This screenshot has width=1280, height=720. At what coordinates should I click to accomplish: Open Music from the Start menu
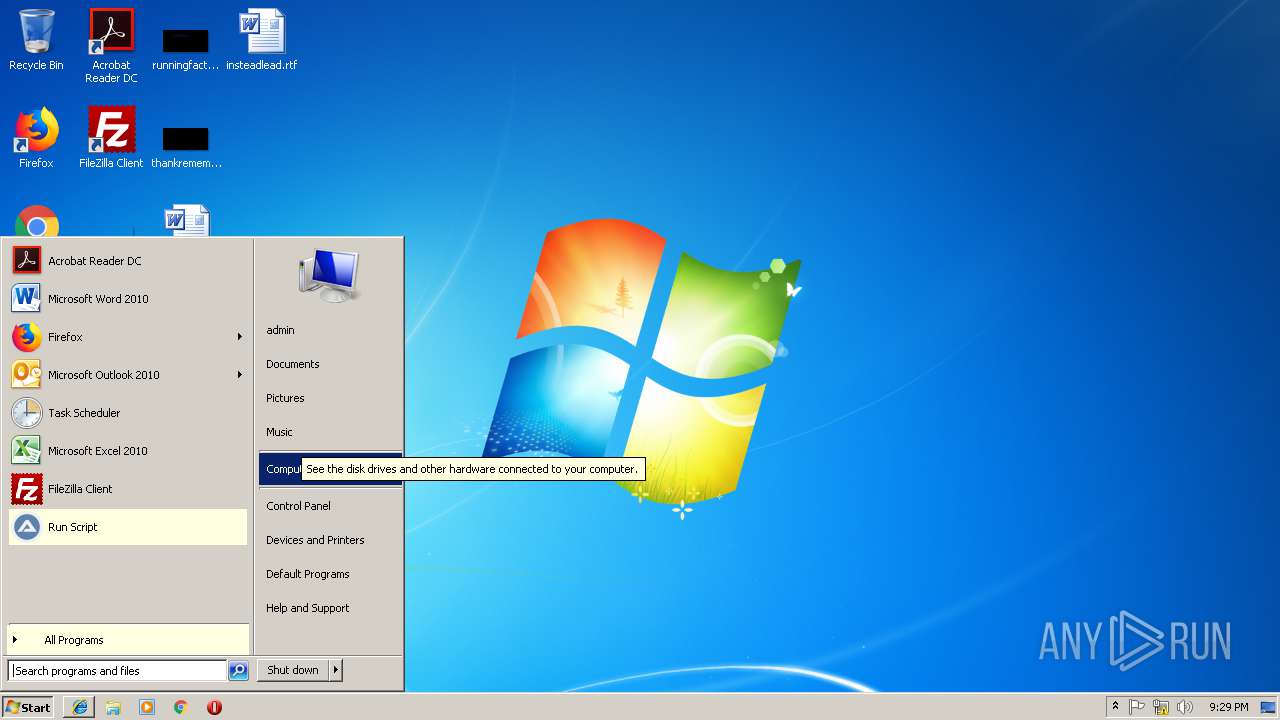tap(330, 432)
